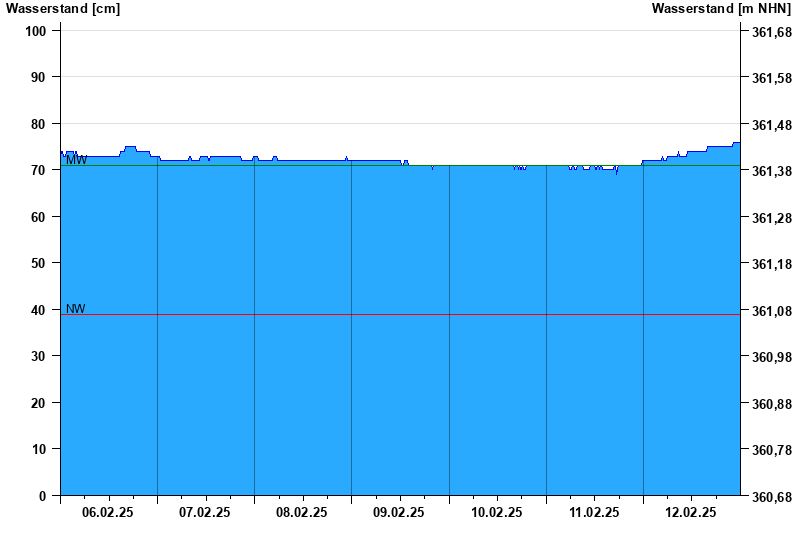The width and height of the screenshot is (800, 550).
Task: Click left axis value 20
Action: [x=38, y=403]
